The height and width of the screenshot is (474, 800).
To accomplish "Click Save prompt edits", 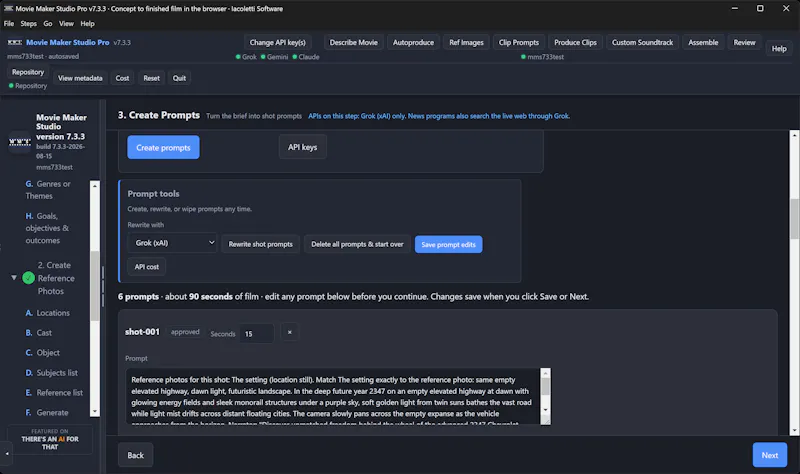I will 448,244.
